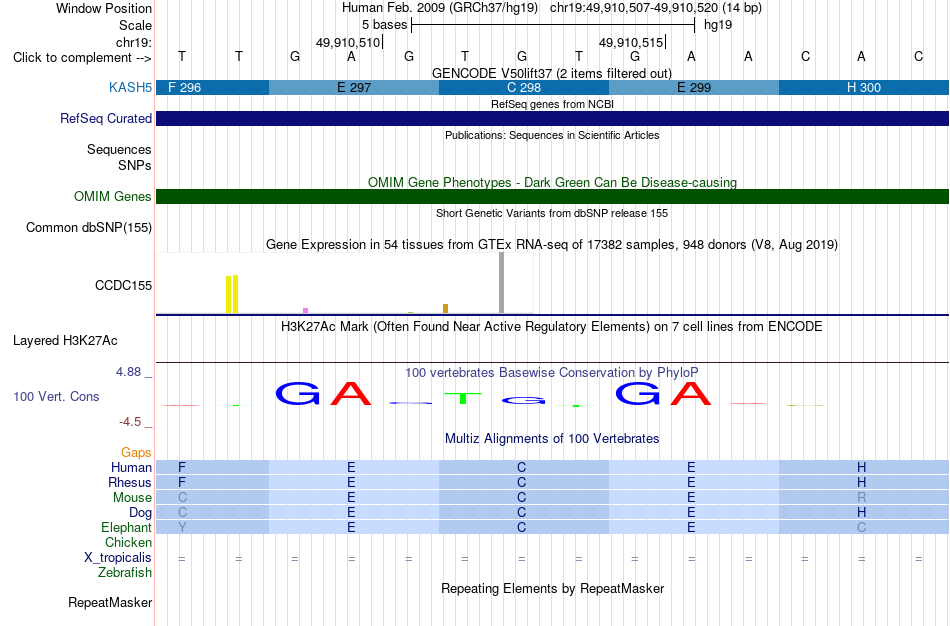Select the F 296 codon block
950x626 pixels.
[x=213, y=87]
